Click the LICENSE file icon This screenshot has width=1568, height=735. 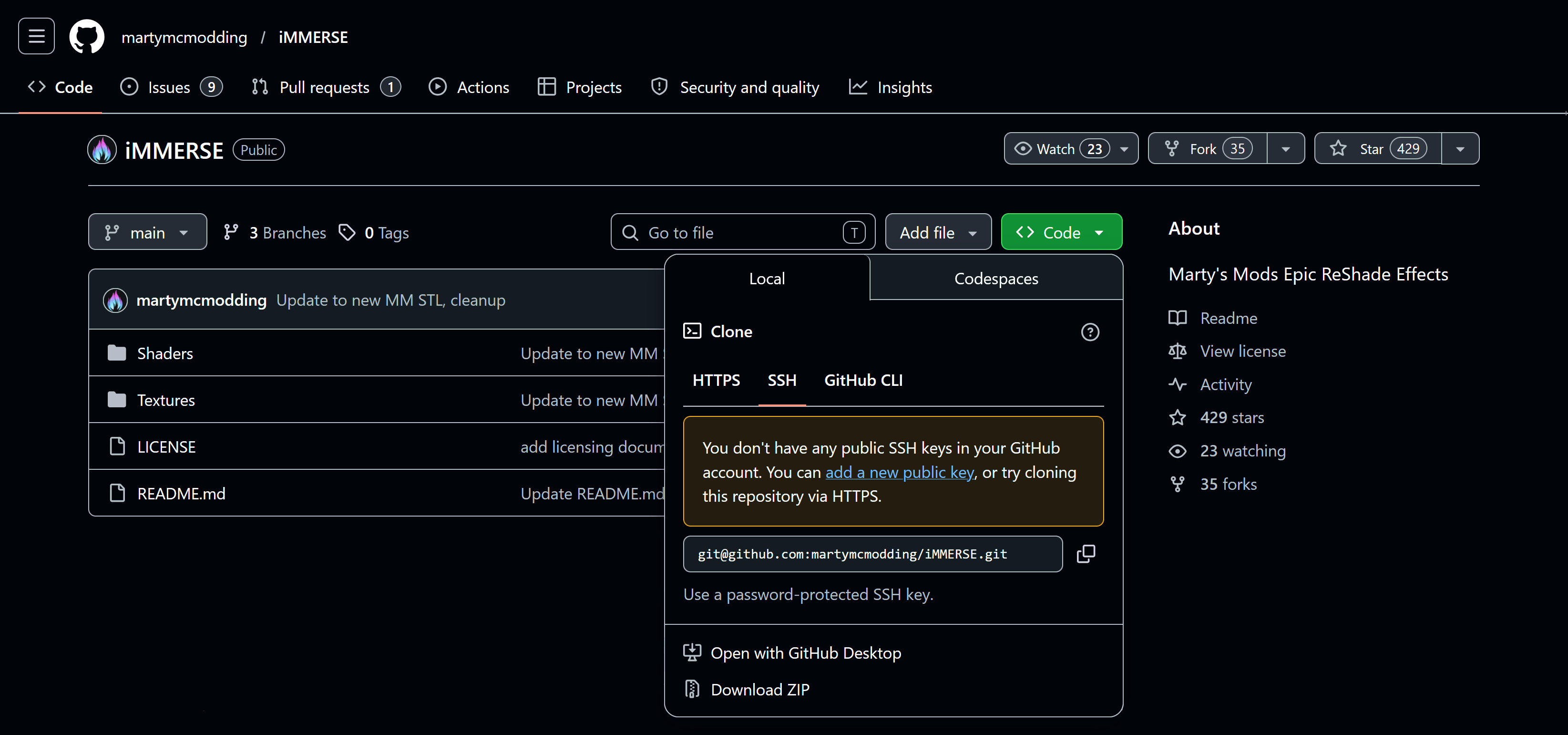click(117, 446)
